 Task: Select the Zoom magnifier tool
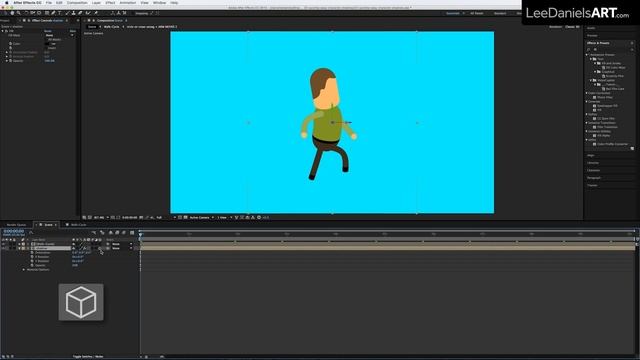coord(18,13)
